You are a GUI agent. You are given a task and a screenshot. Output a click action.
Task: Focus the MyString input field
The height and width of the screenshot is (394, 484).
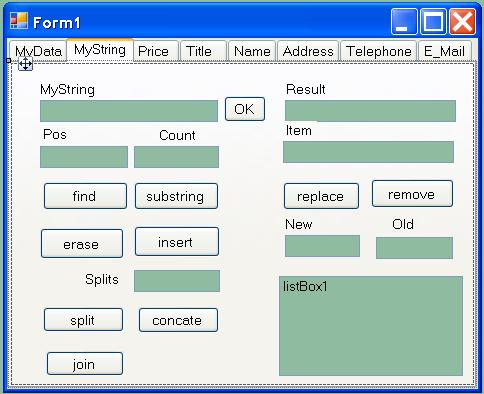129,111
